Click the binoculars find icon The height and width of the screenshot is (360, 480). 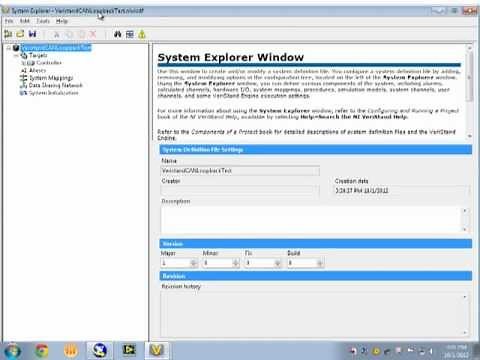click(118, 34)
